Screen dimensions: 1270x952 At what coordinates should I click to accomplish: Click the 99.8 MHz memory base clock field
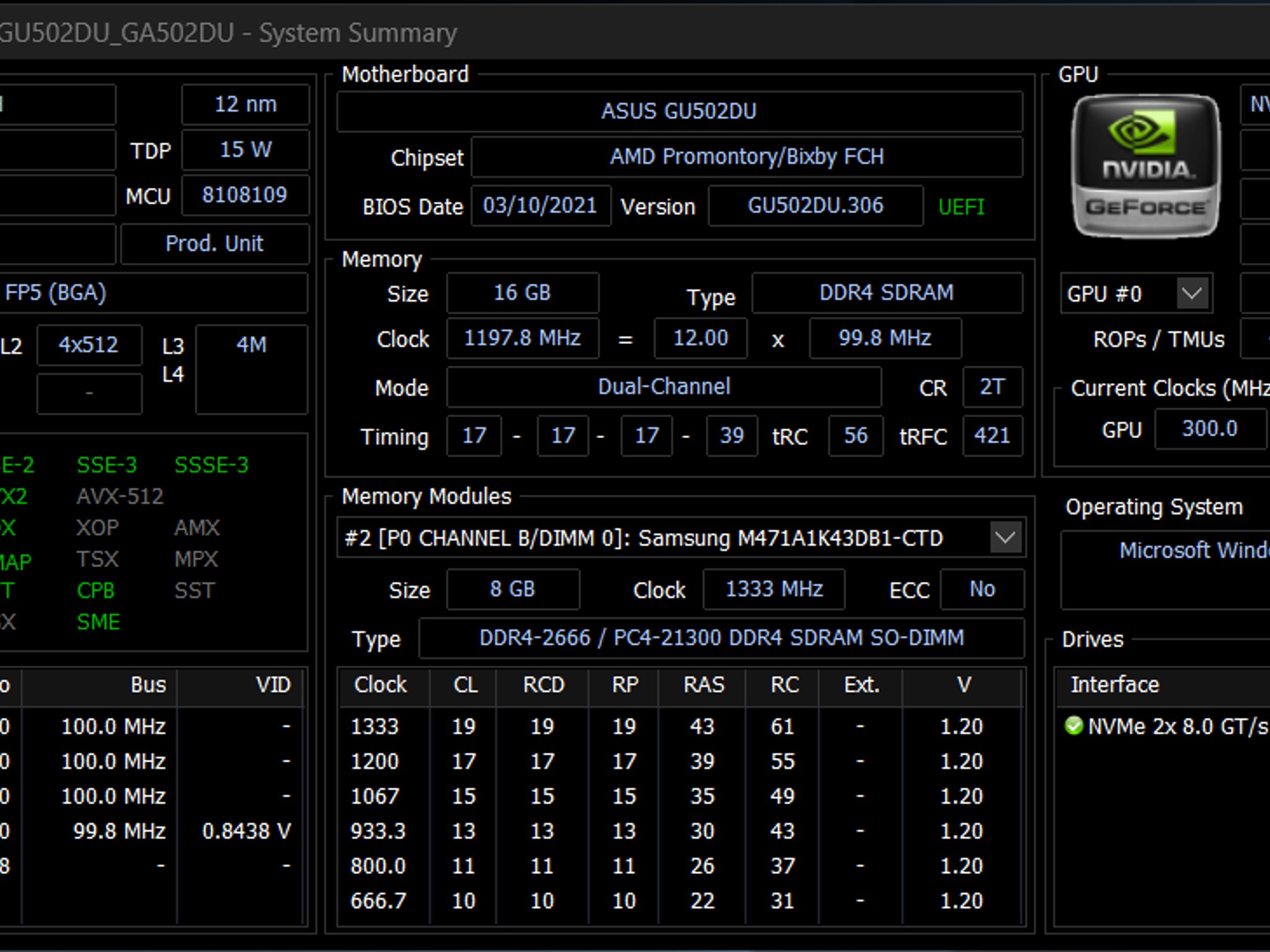point(886,338)
